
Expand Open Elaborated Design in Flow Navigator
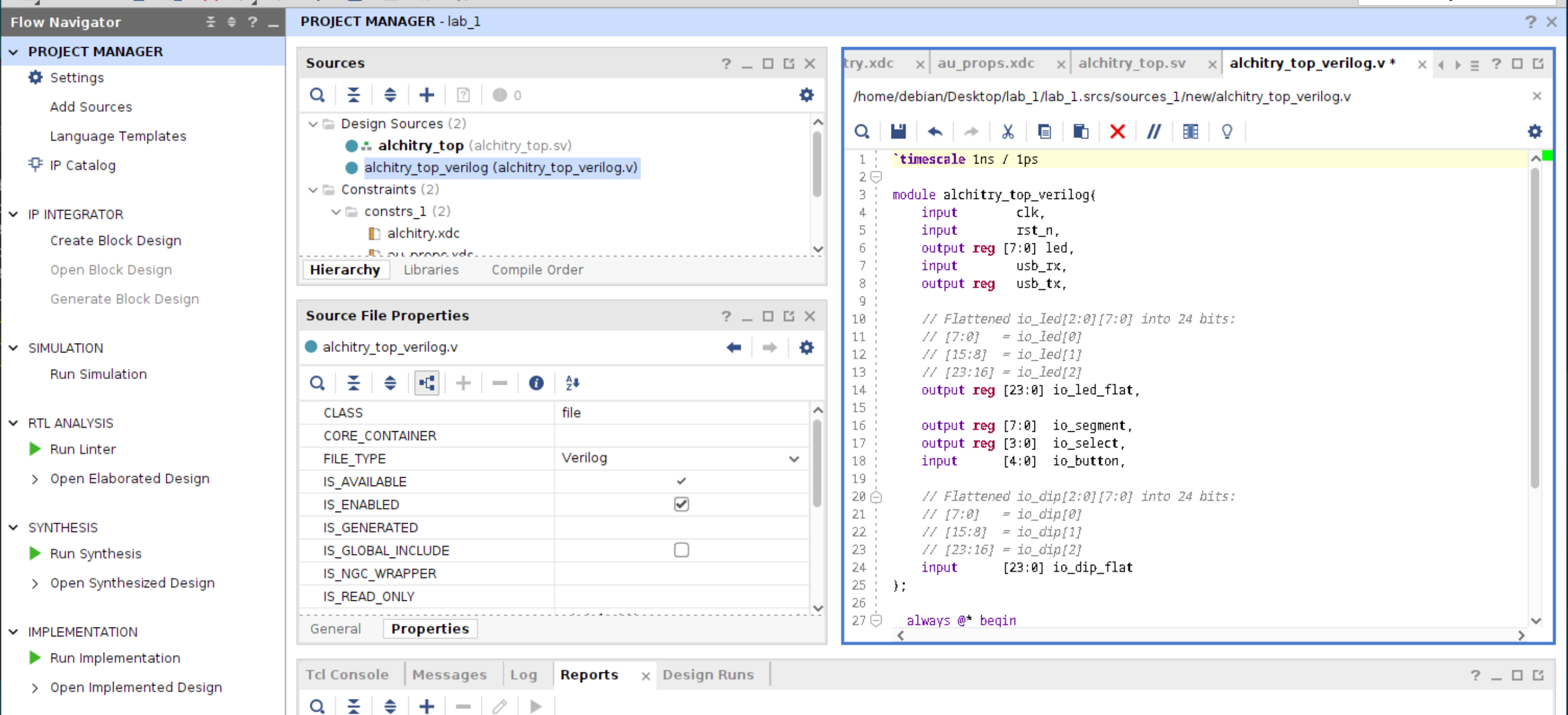pos(35,479)
